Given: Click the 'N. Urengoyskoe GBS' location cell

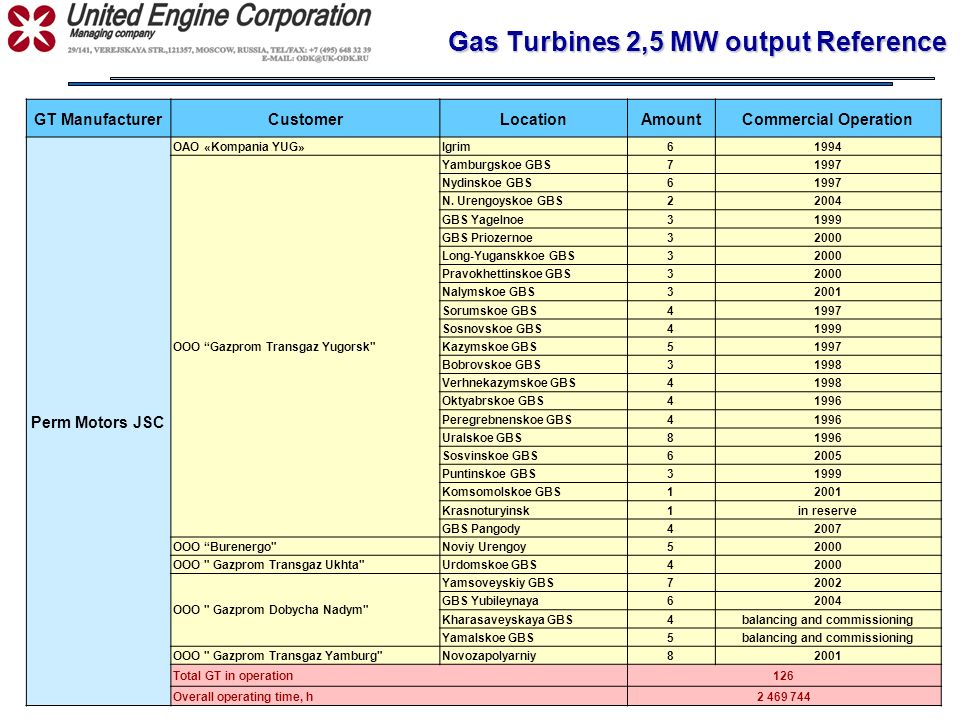Looking at the screenshot, I should pyautogui.click(x=533, y=201).
